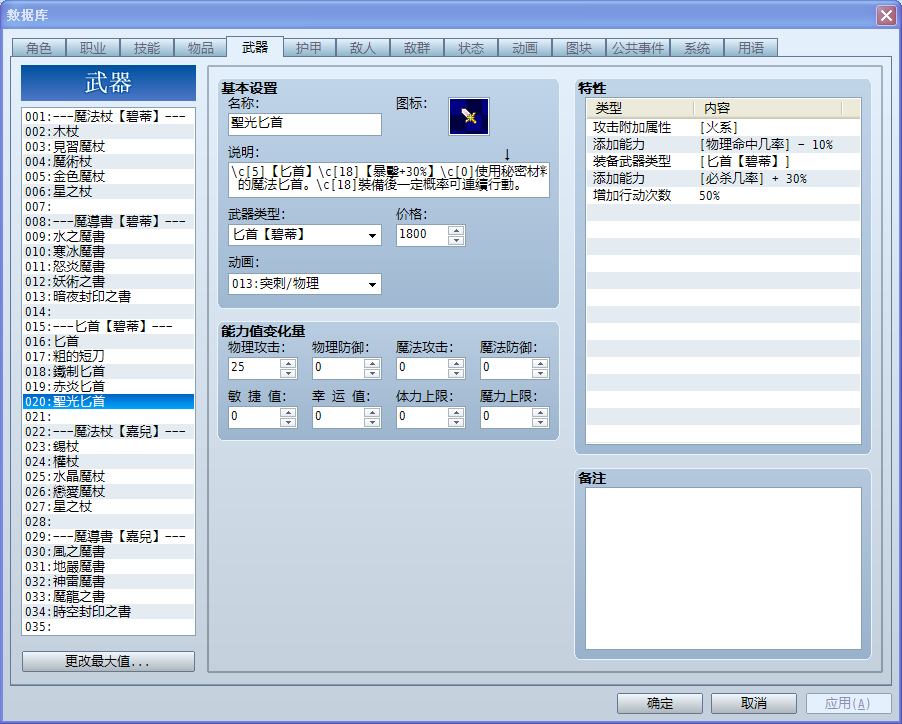Switch to the 系统 tab
Viewport: 902px width, 724px height.
(x=697, y=48)
